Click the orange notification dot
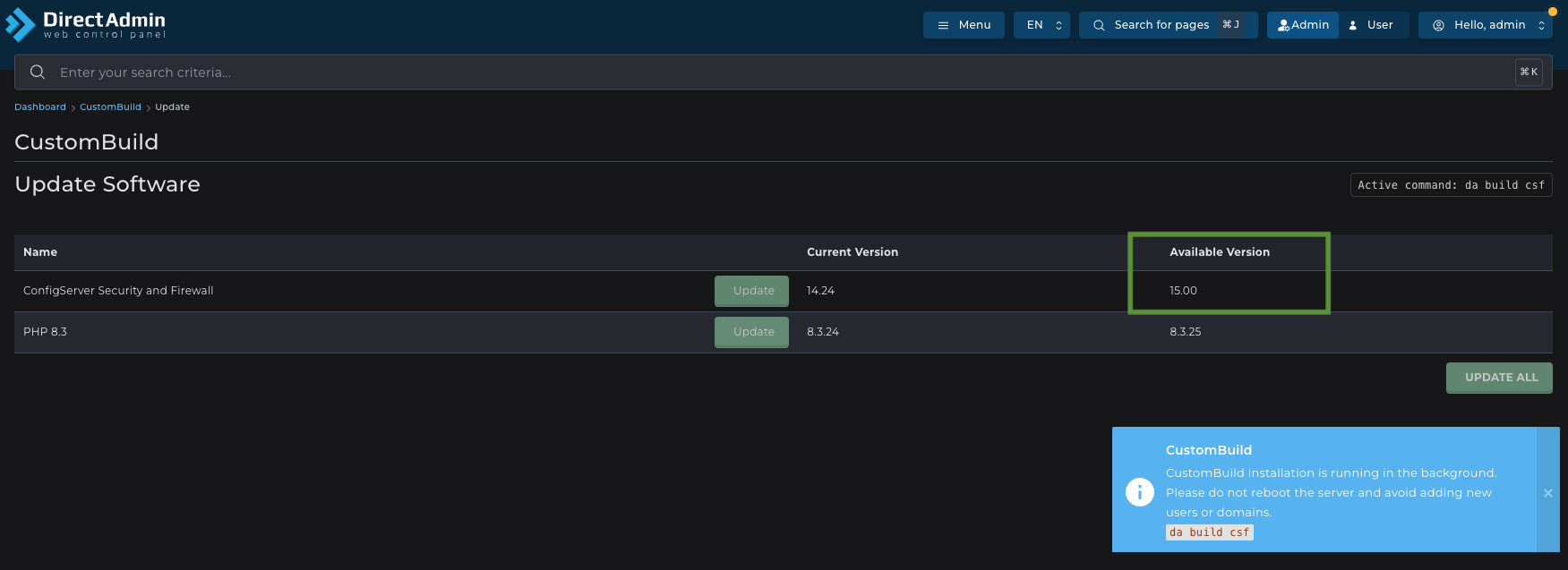The image size is (1568, 570). click(x=1553, y=12)
